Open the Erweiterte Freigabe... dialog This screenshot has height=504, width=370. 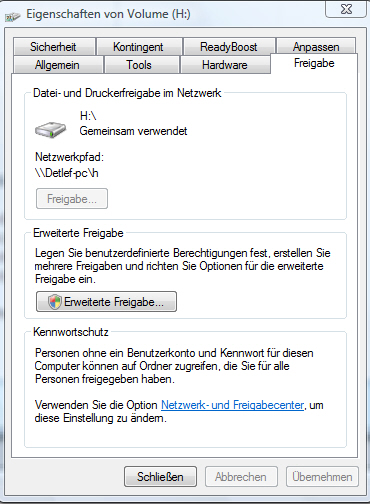coord(106,302)
